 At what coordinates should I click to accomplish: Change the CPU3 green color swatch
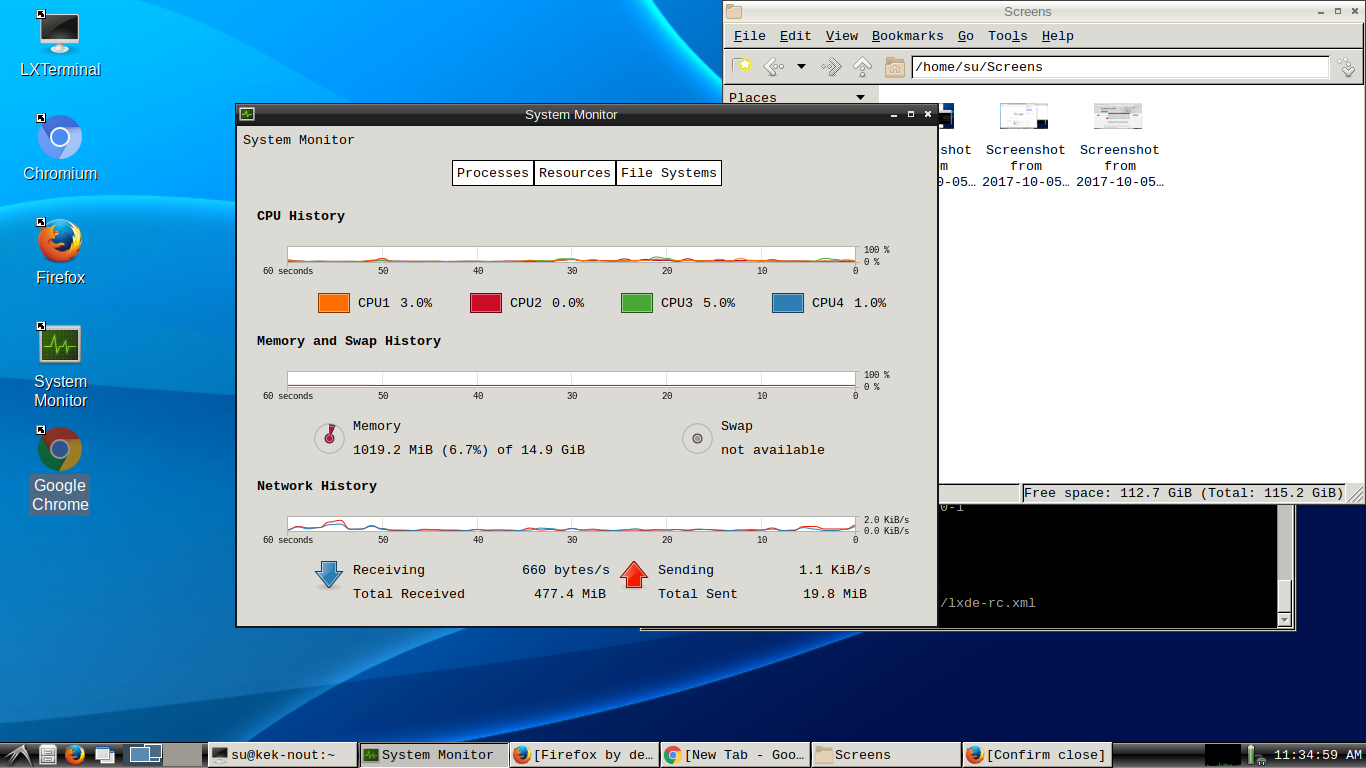[x=637, y=303]
